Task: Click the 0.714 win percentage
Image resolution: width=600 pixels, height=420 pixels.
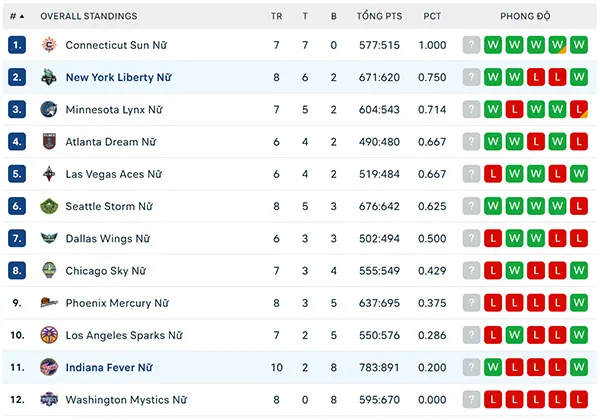Action: point(432,109)
